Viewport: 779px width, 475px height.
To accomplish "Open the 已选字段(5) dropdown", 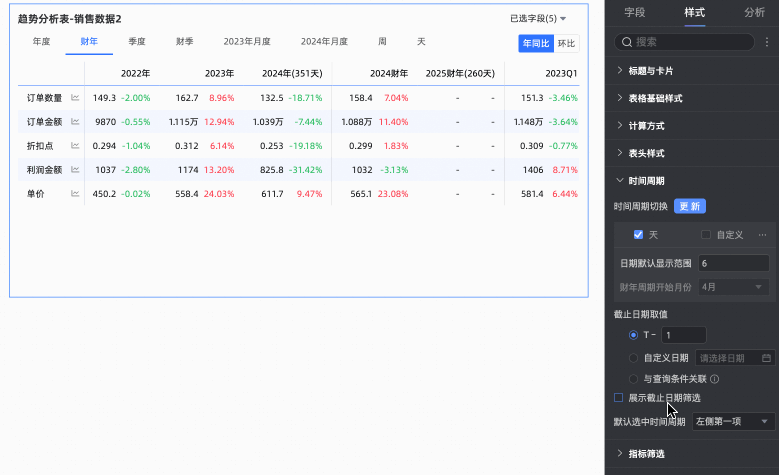I will click(538, 18).
